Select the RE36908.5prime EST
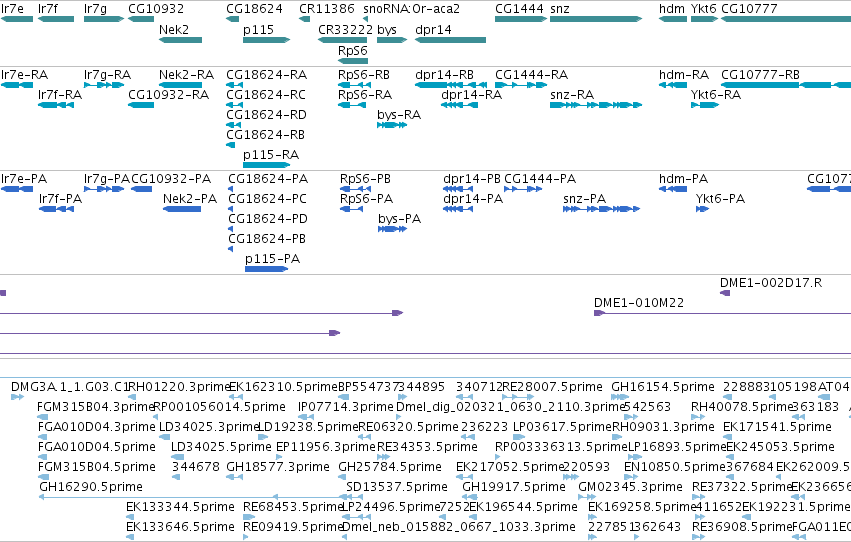The width and height of the screenshot is (851, 542). click(698, 537)
